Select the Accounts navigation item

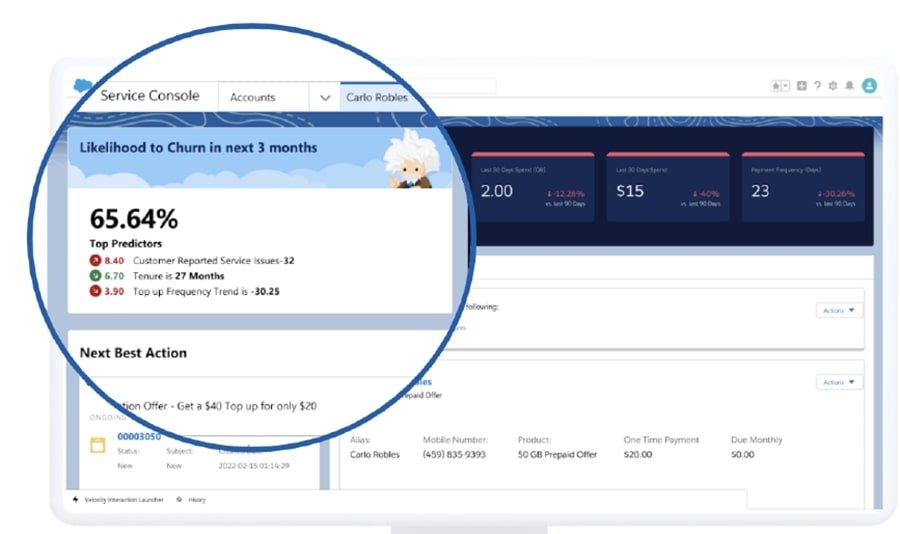tap(253, 98)
